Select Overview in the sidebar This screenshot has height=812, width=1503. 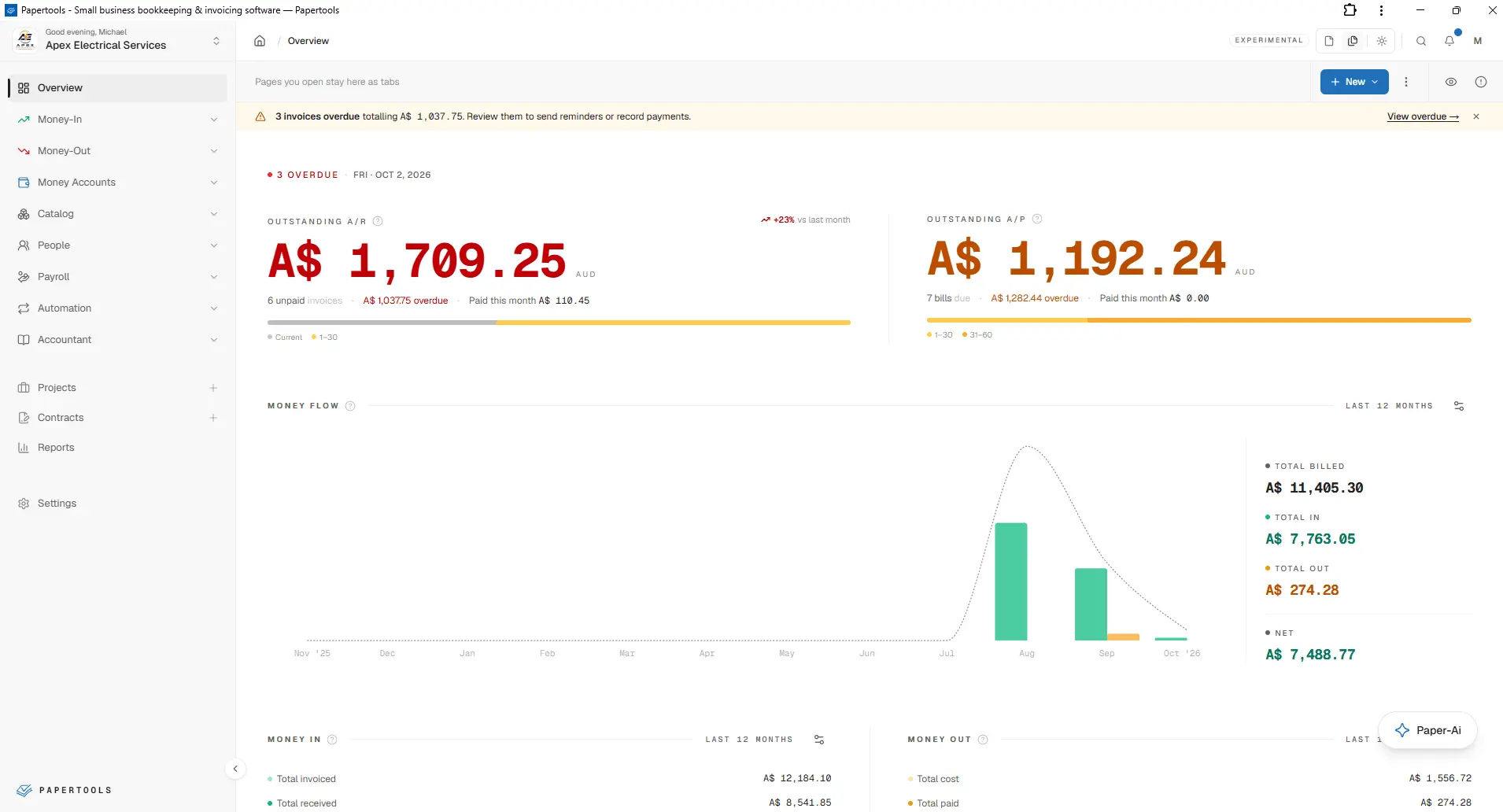coord(118,88)
